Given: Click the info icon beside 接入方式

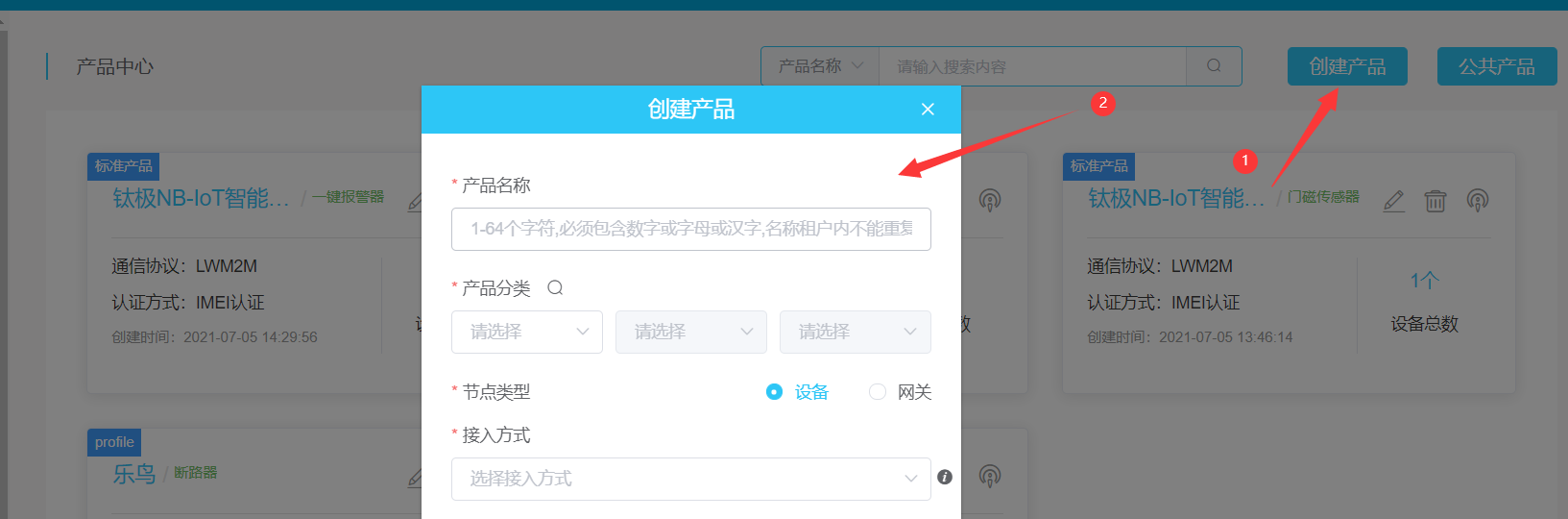Looking at the screenshot, I should [x=945, y=478].
